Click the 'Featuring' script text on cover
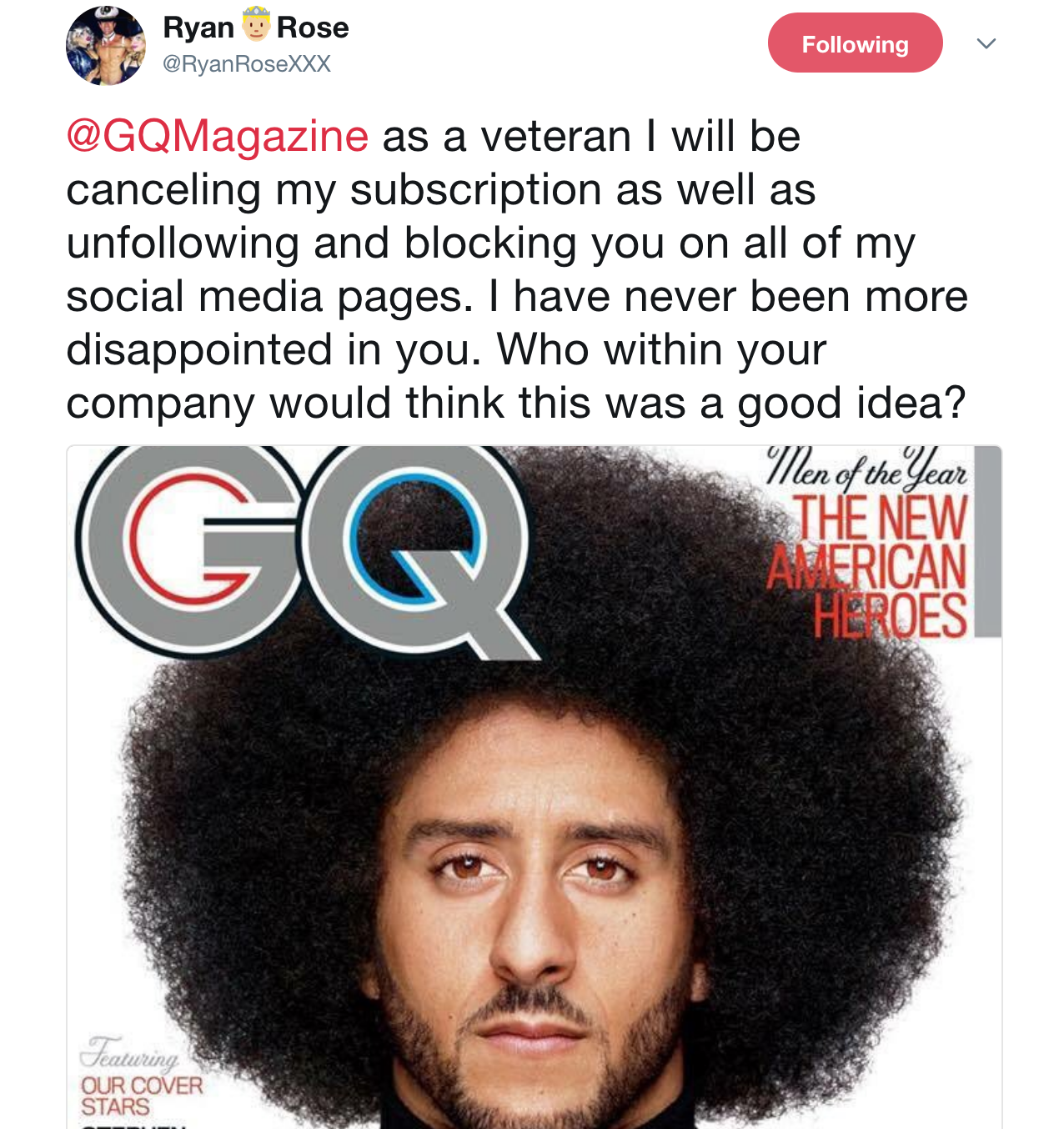 tap(129, 1054)
